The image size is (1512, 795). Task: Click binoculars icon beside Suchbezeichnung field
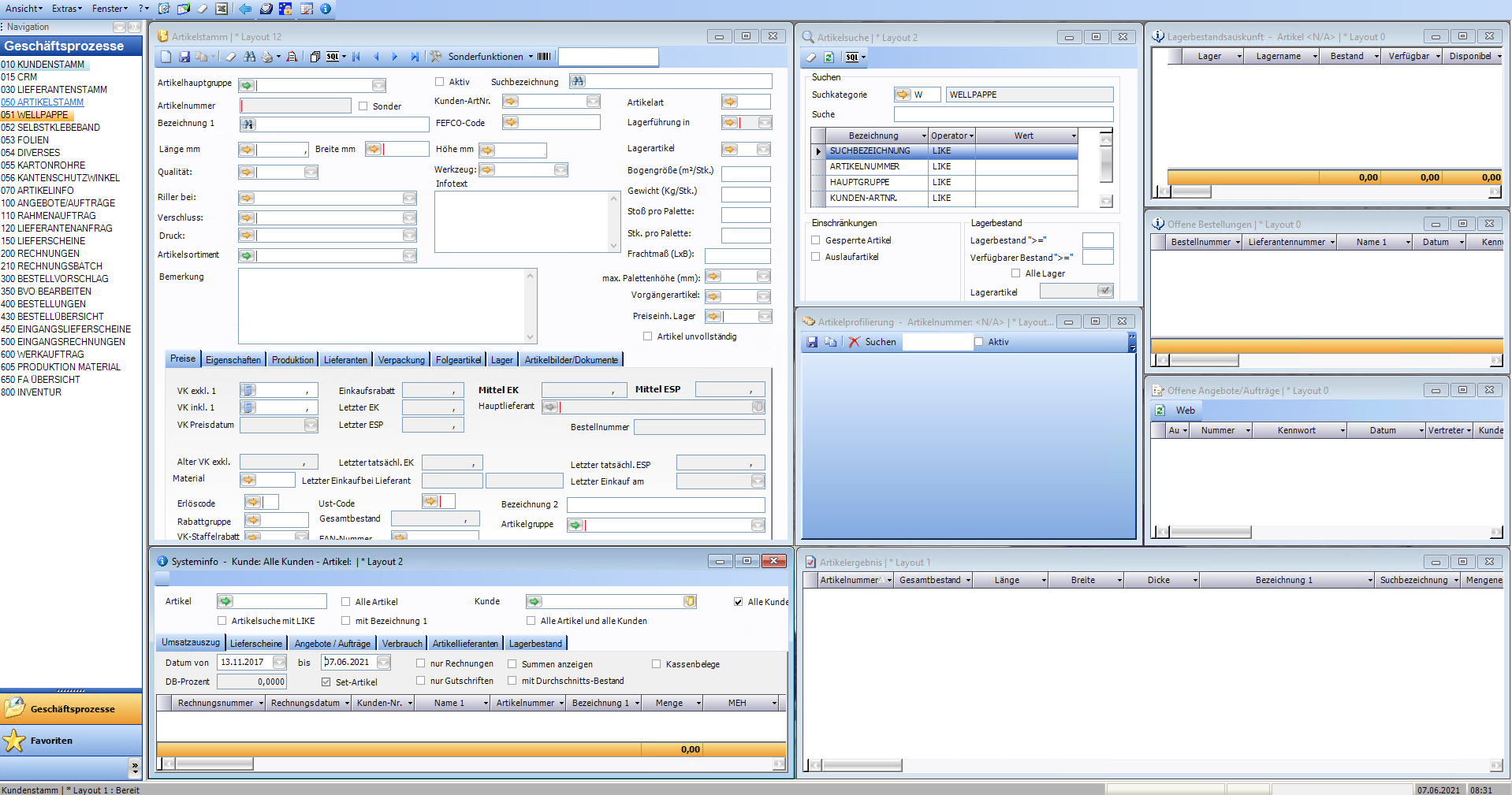click(x=578, y=81)
